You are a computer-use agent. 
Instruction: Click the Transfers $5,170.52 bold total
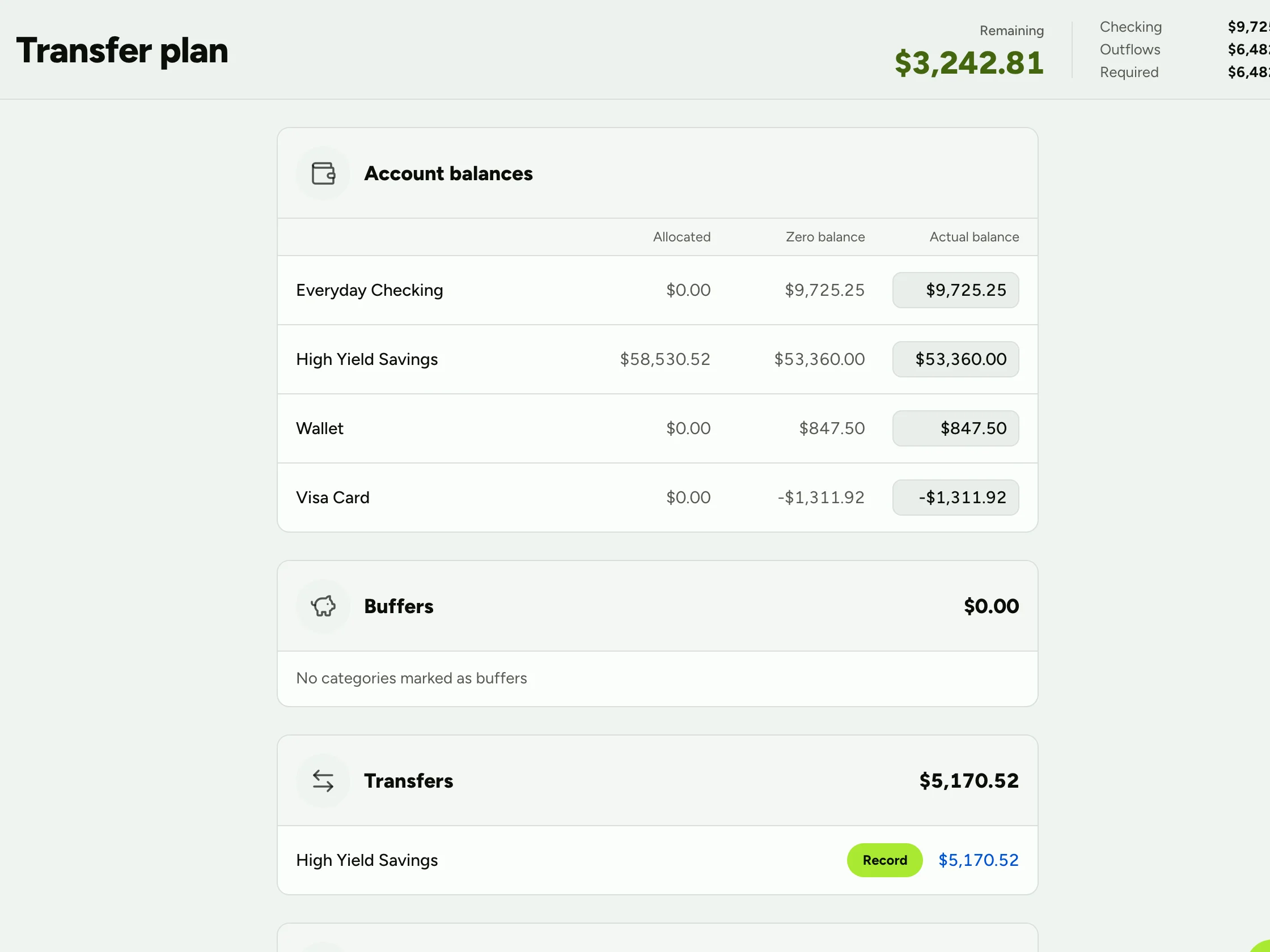968,780
